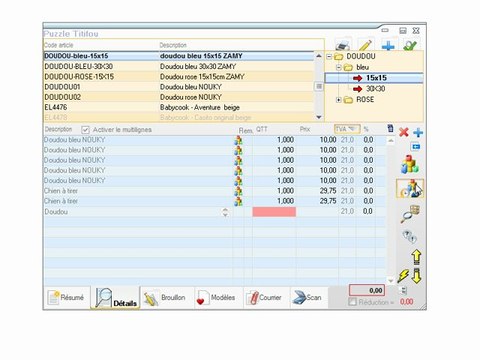The width and height of the screenshot is (480, 360).
Task: Click article icon on first Doudou bleu NOUKY line
Action: tap(238, 140)
